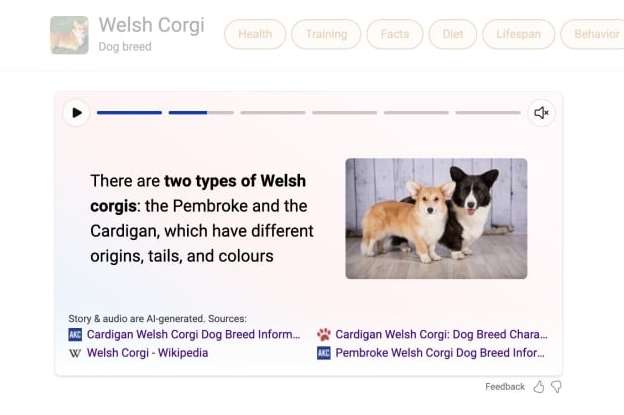The image size is (624, 415).
Task: Open Cardigan Welsh Corgi: Dog Breed Chara... link
Action: click(441, 335)
